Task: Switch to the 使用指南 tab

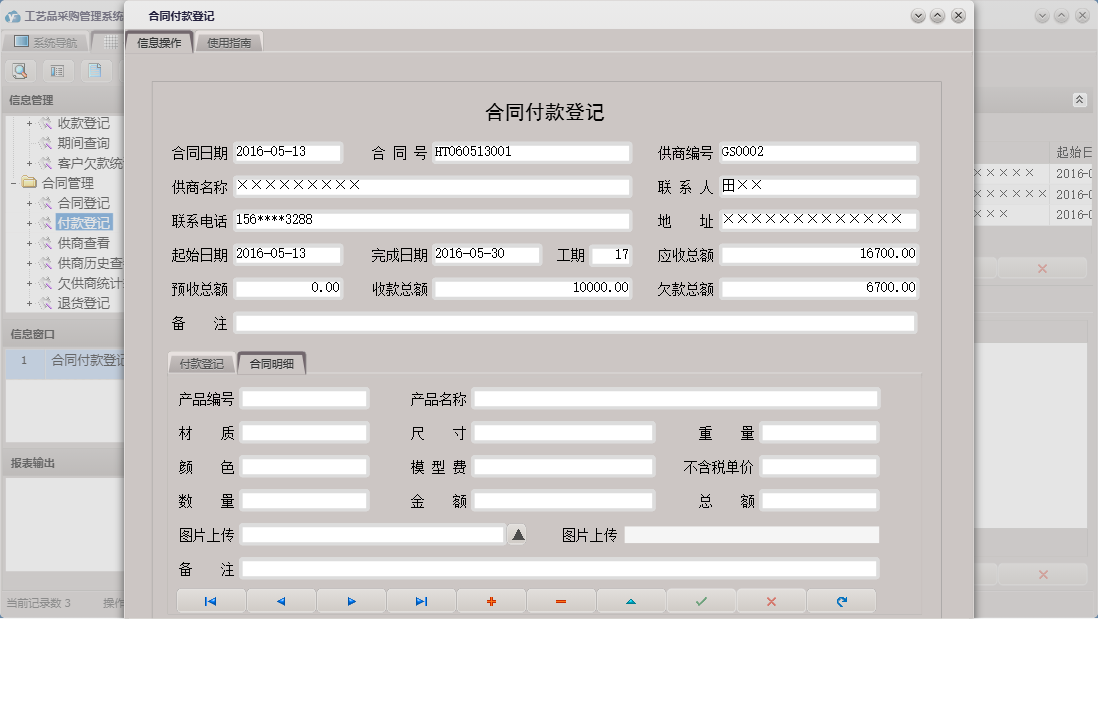Action: [229, 42]
